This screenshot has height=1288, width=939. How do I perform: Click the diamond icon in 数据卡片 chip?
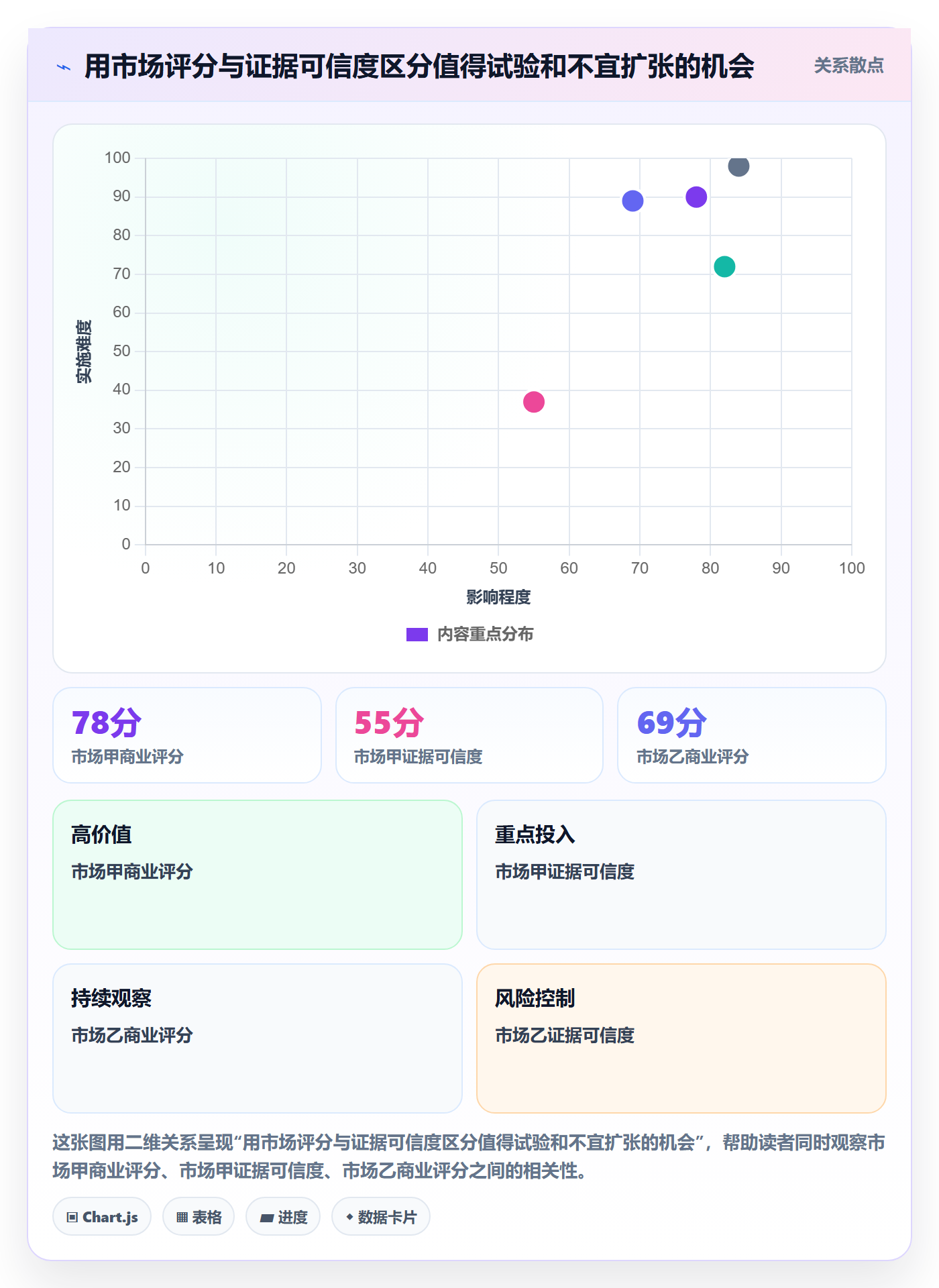349,1217
